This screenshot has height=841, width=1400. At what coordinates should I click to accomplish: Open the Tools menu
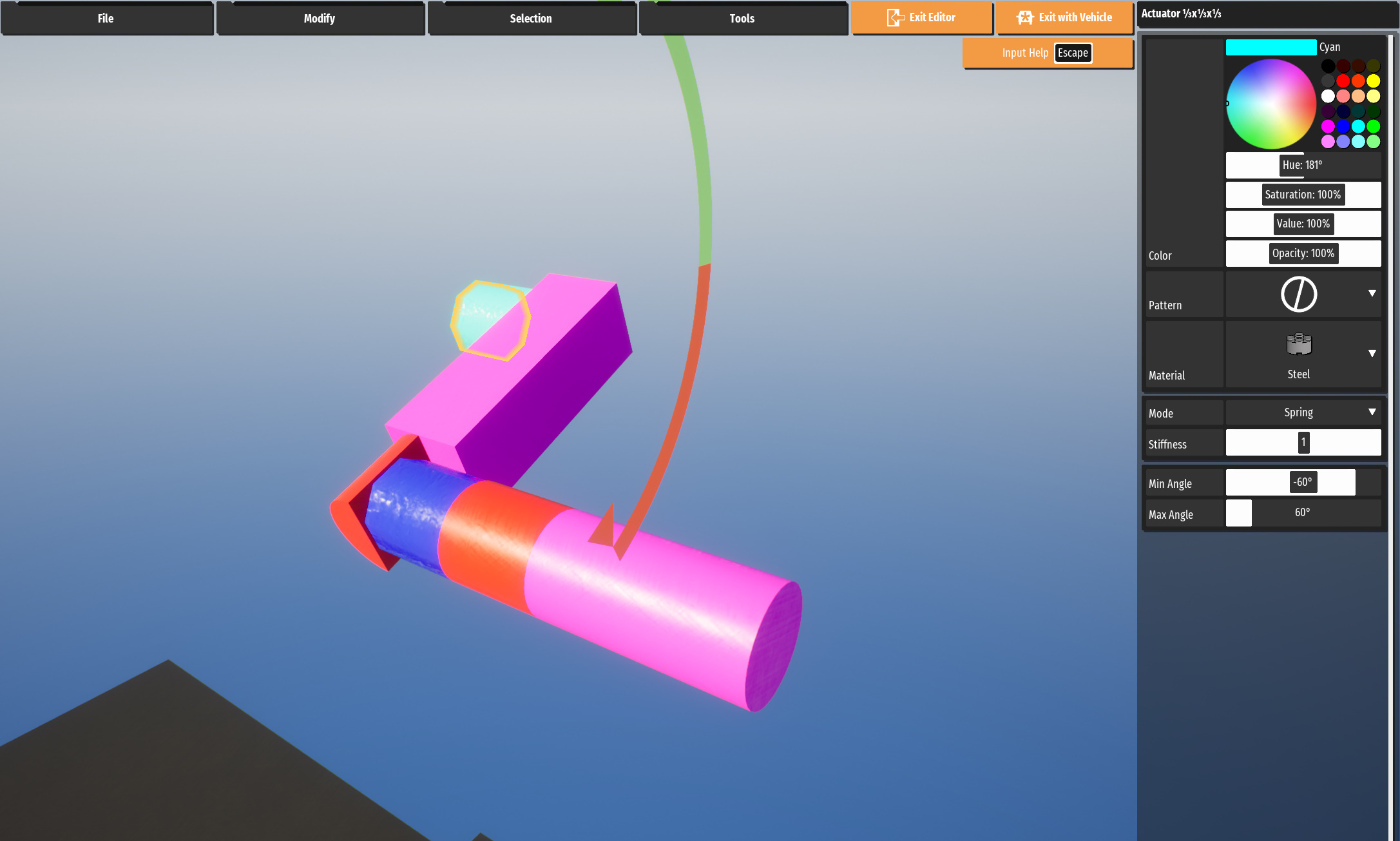pos(742,19)
